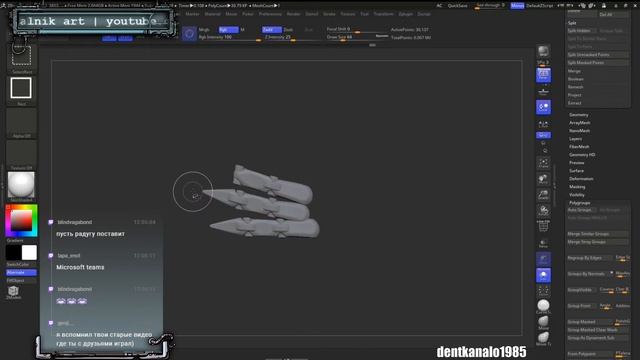The height and width of the screenshot is (360, 640).
Task: Click the round Draw mode icon
Action: tap(189, 33)
